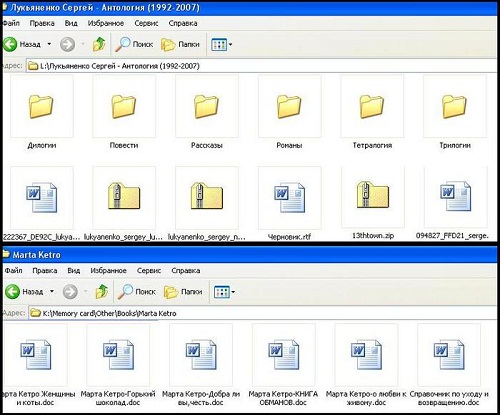
Task: Select Марта Кетро-КНИГА ОБМАНОВ.doc icon
Action: 284,354
